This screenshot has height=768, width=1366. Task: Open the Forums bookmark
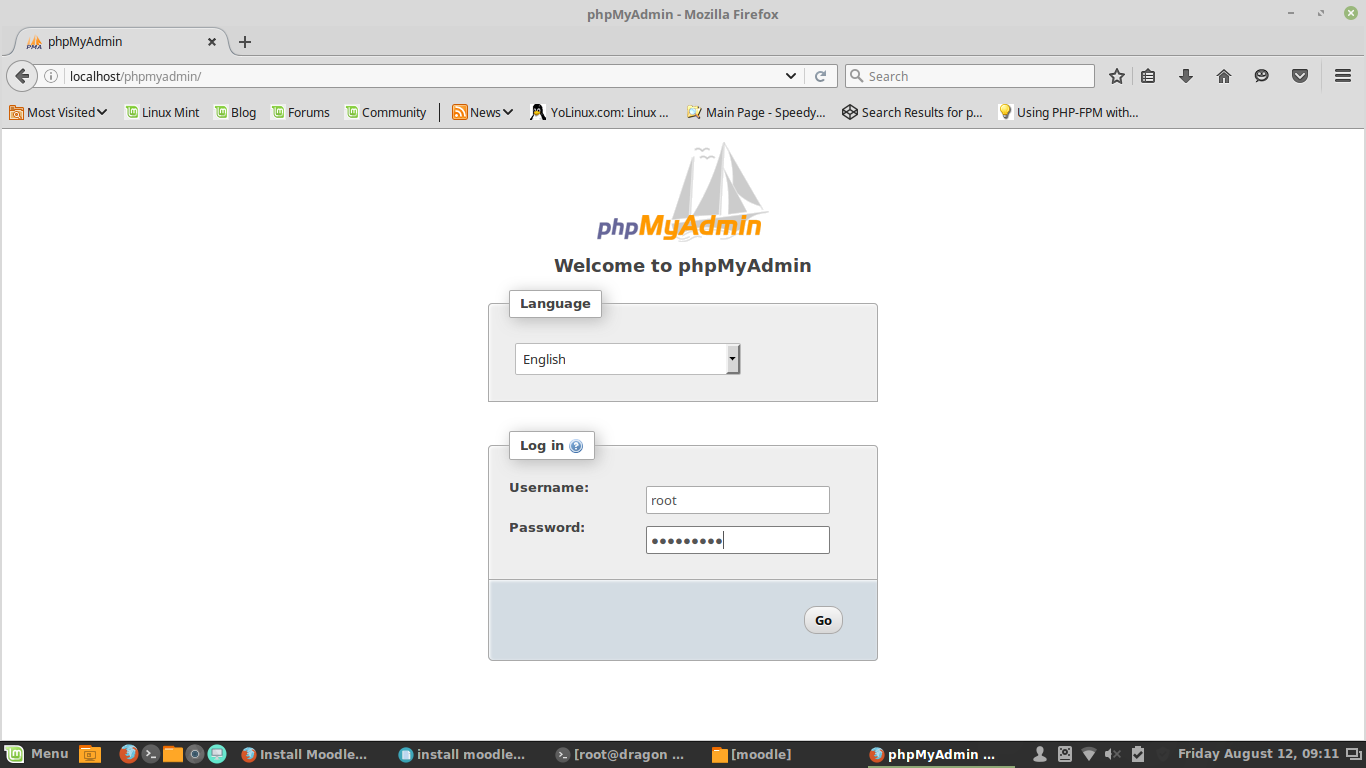click(300, 112)
